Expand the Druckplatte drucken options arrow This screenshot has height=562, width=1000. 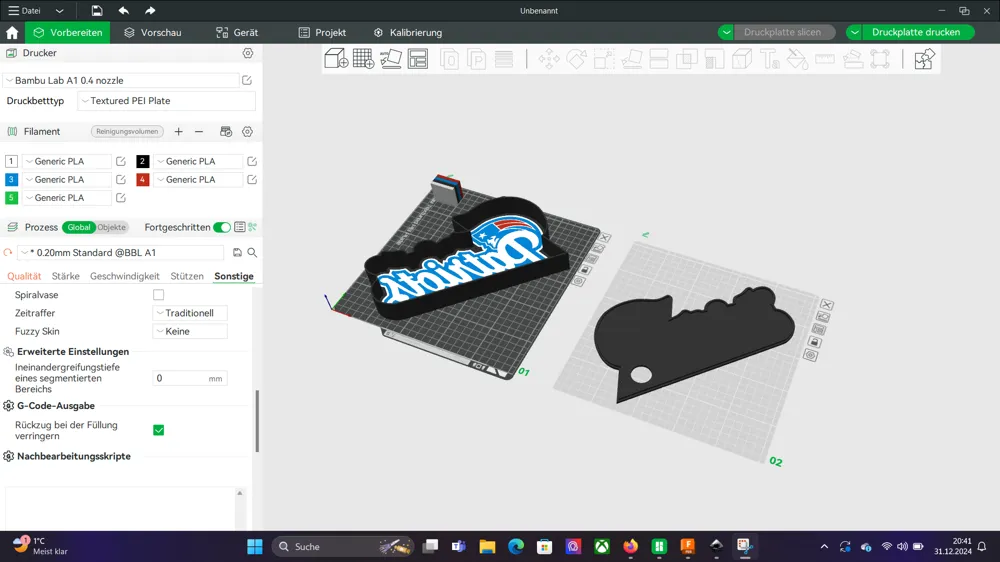pyautogui.click(x=855, y=33)
